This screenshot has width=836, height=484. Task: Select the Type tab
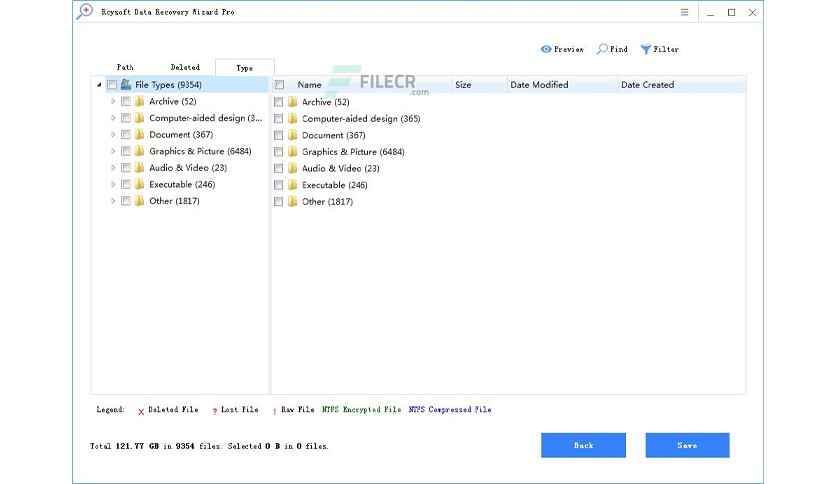[245, 68]
